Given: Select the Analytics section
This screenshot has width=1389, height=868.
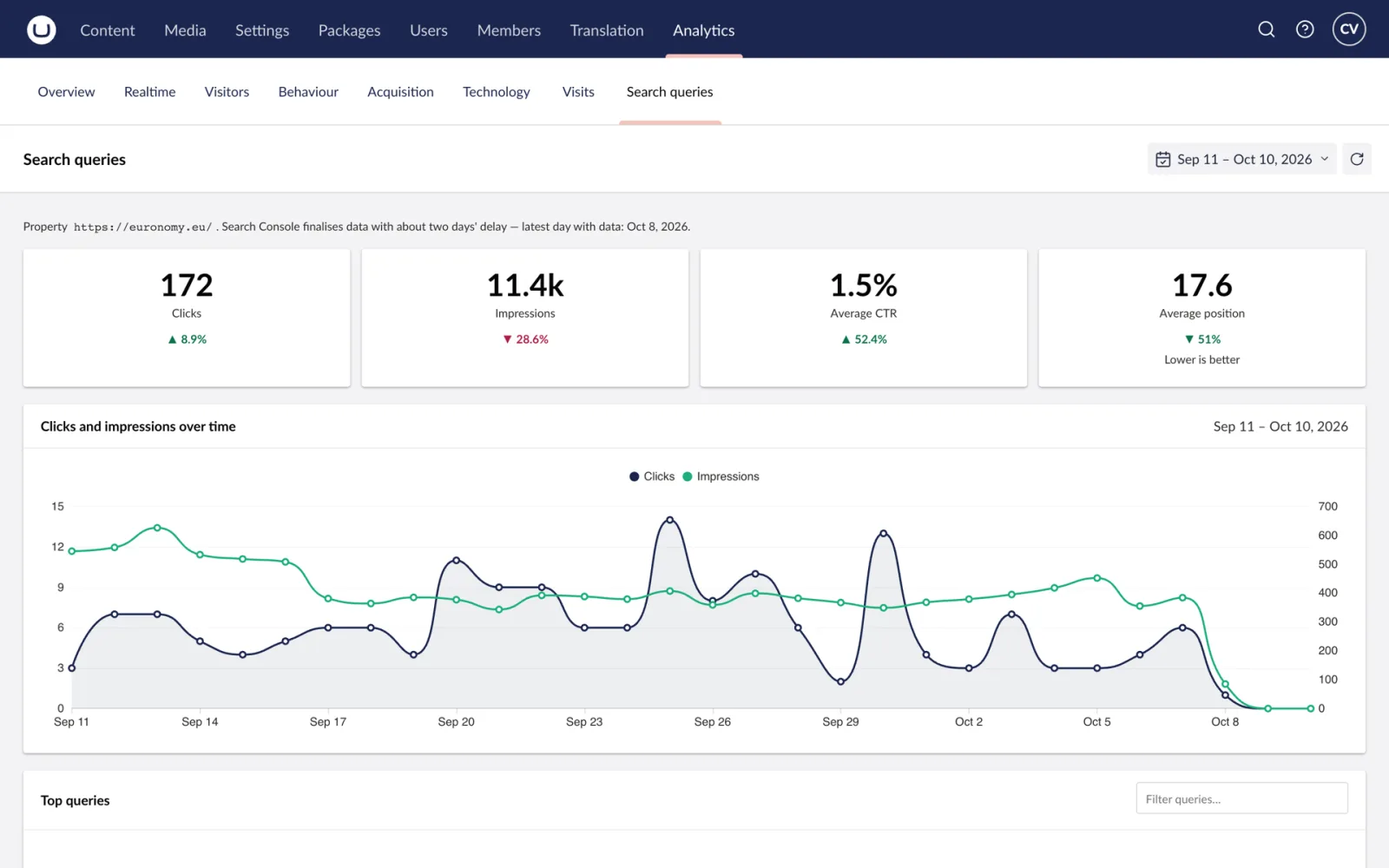Looking at the screenshot, I should [704, 30].
